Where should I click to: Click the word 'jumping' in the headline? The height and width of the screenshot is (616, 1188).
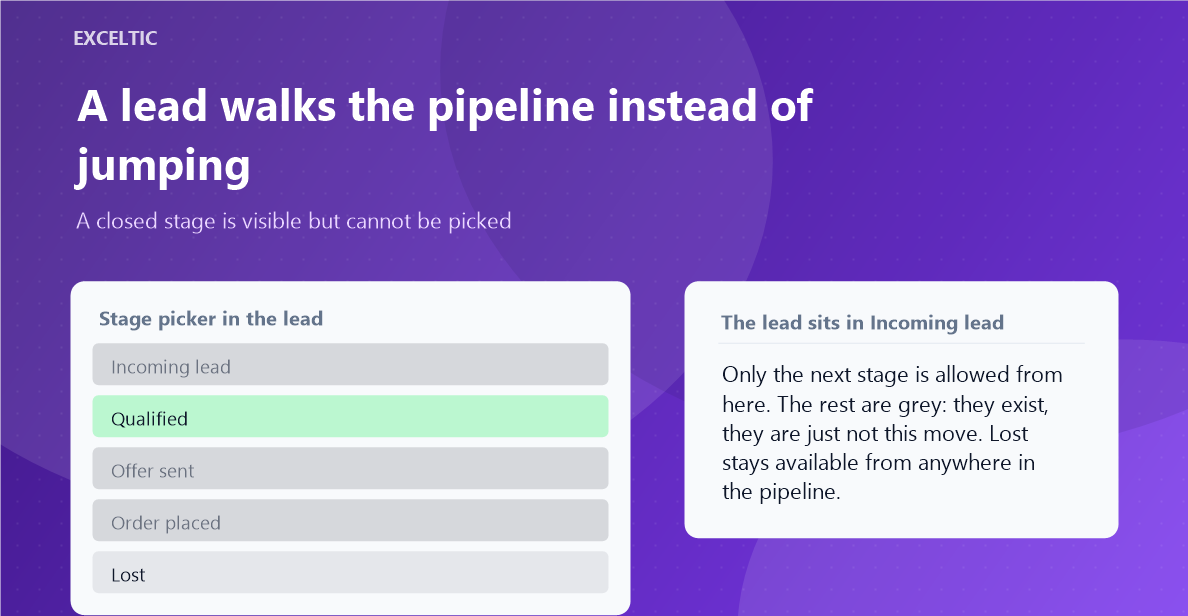click(163, 166)
